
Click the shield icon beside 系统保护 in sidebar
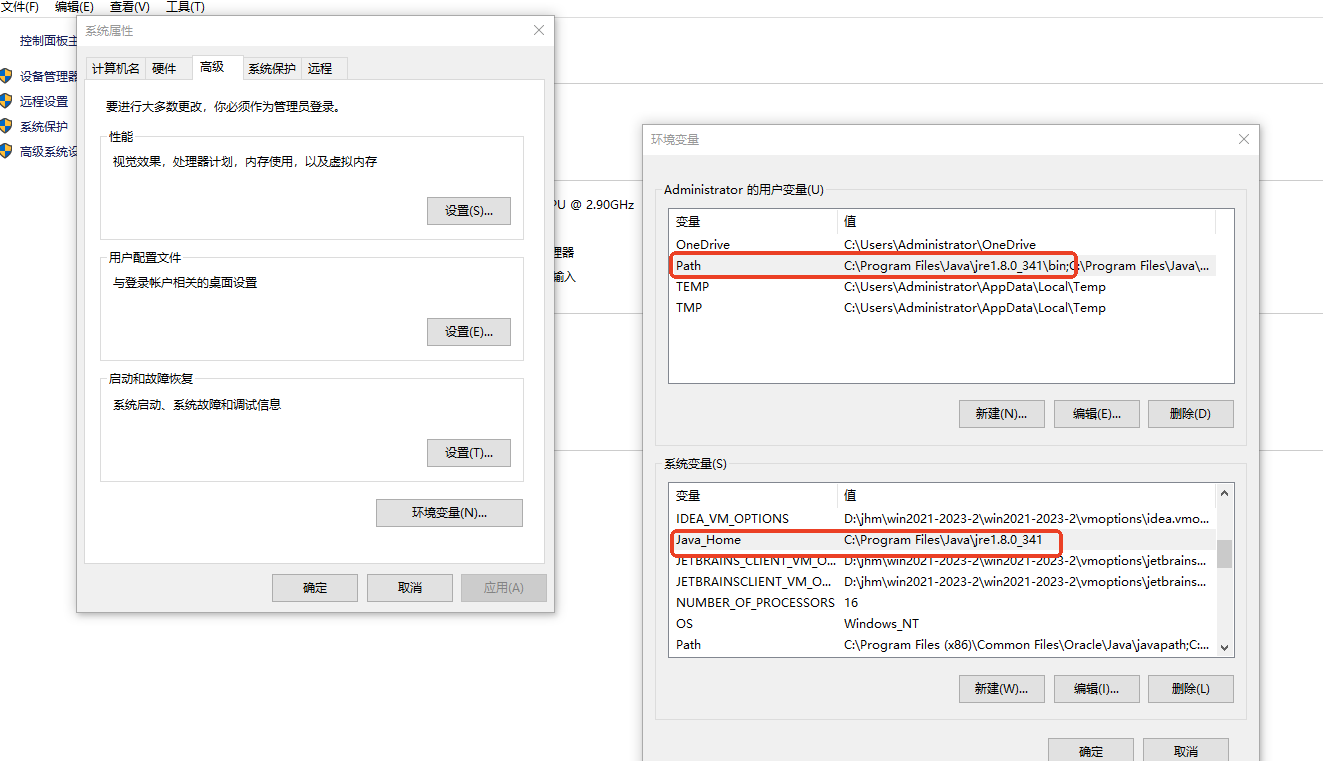coord(8,126)
